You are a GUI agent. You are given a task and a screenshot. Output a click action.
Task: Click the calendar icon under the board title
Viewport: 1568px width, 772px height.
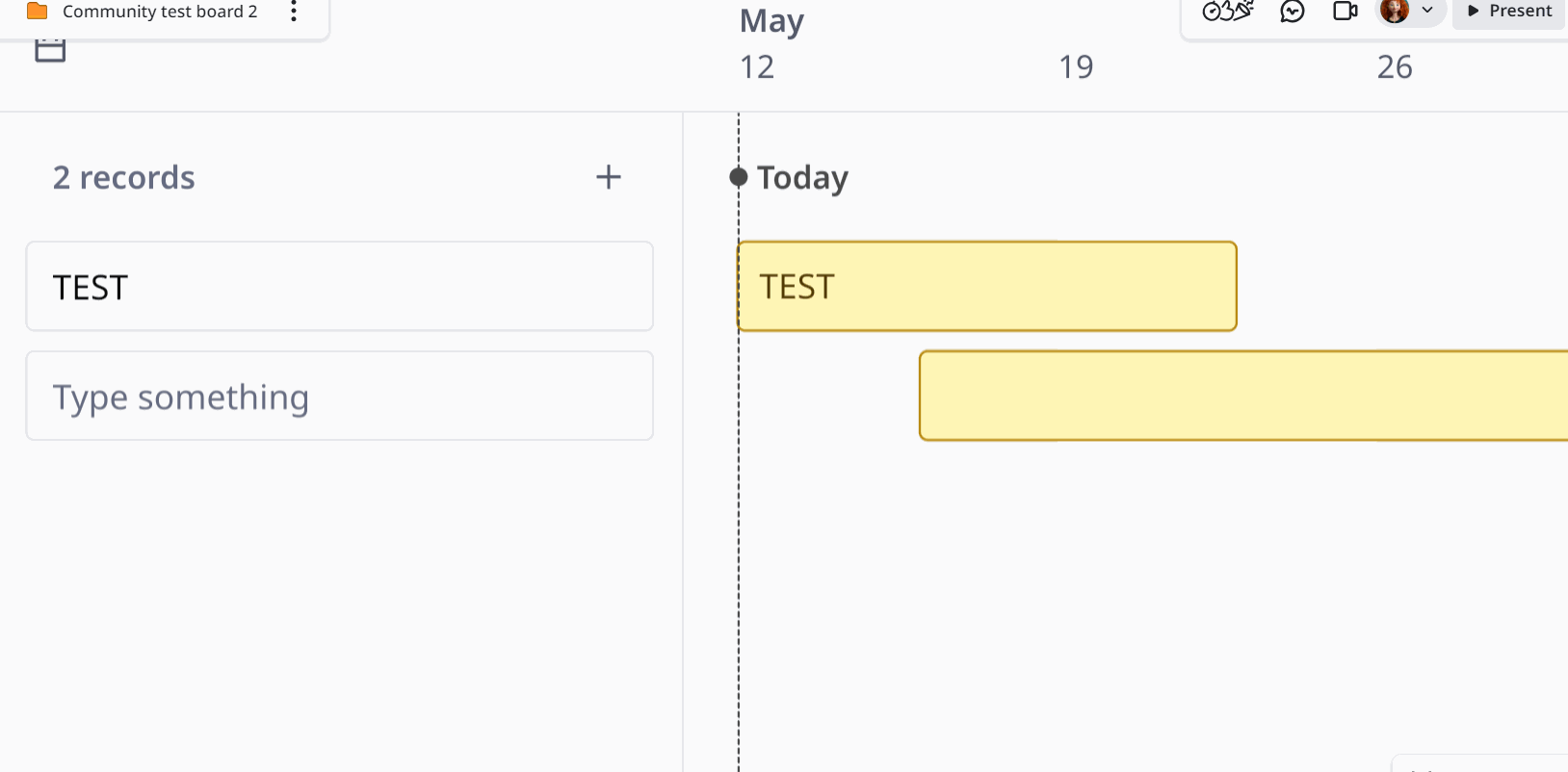(50, 50)
